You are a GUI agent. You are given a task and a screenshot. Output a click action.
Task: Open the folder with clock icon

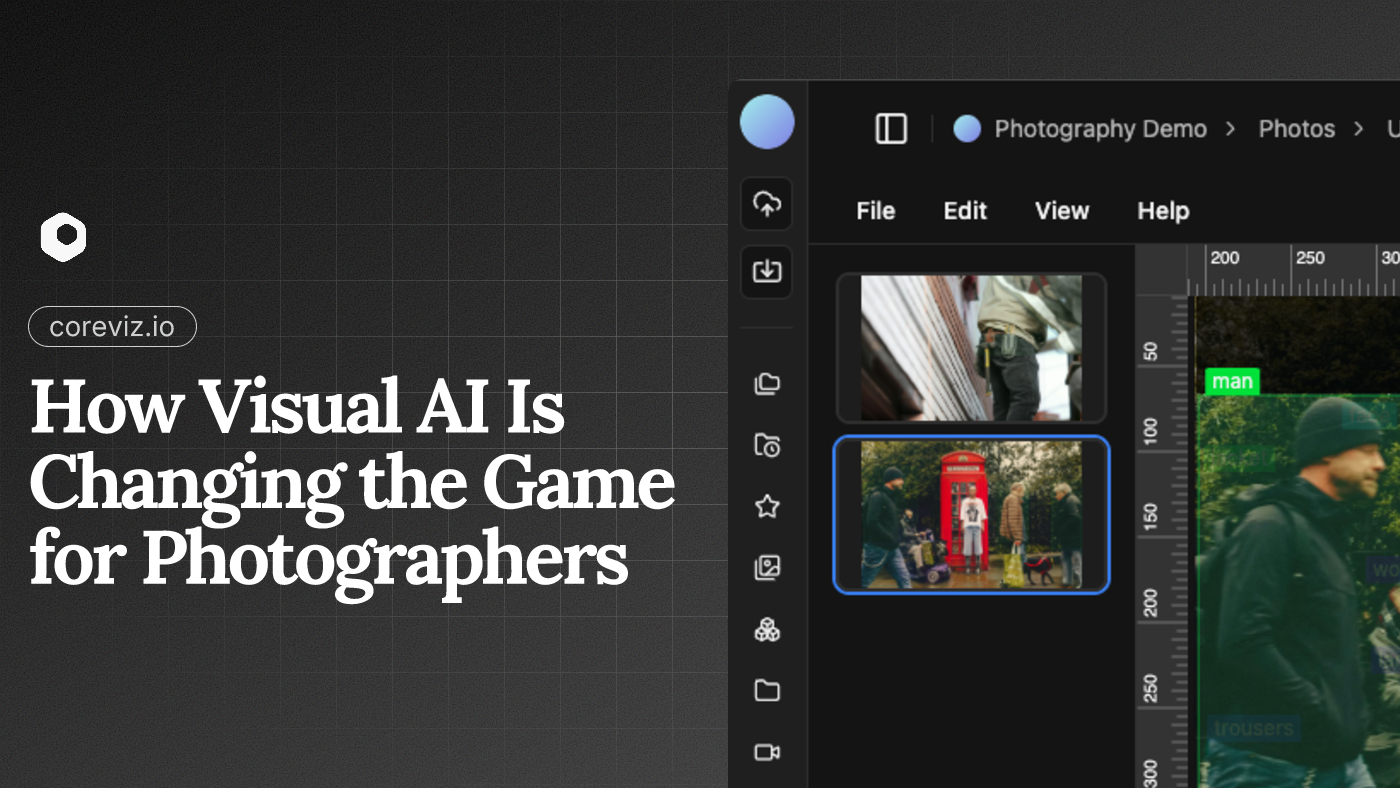point(767,445)
